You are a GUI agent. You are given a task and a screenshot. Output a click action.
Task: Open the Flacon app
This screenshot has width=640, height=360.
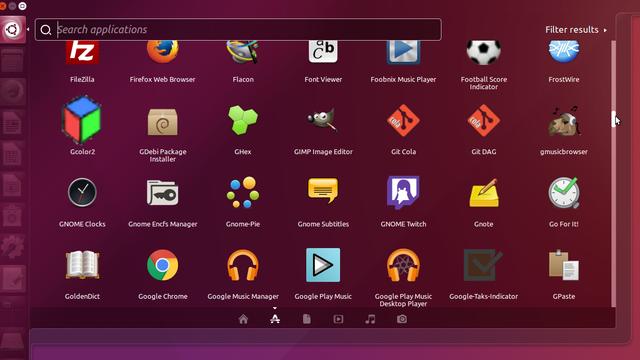[243, 53]
